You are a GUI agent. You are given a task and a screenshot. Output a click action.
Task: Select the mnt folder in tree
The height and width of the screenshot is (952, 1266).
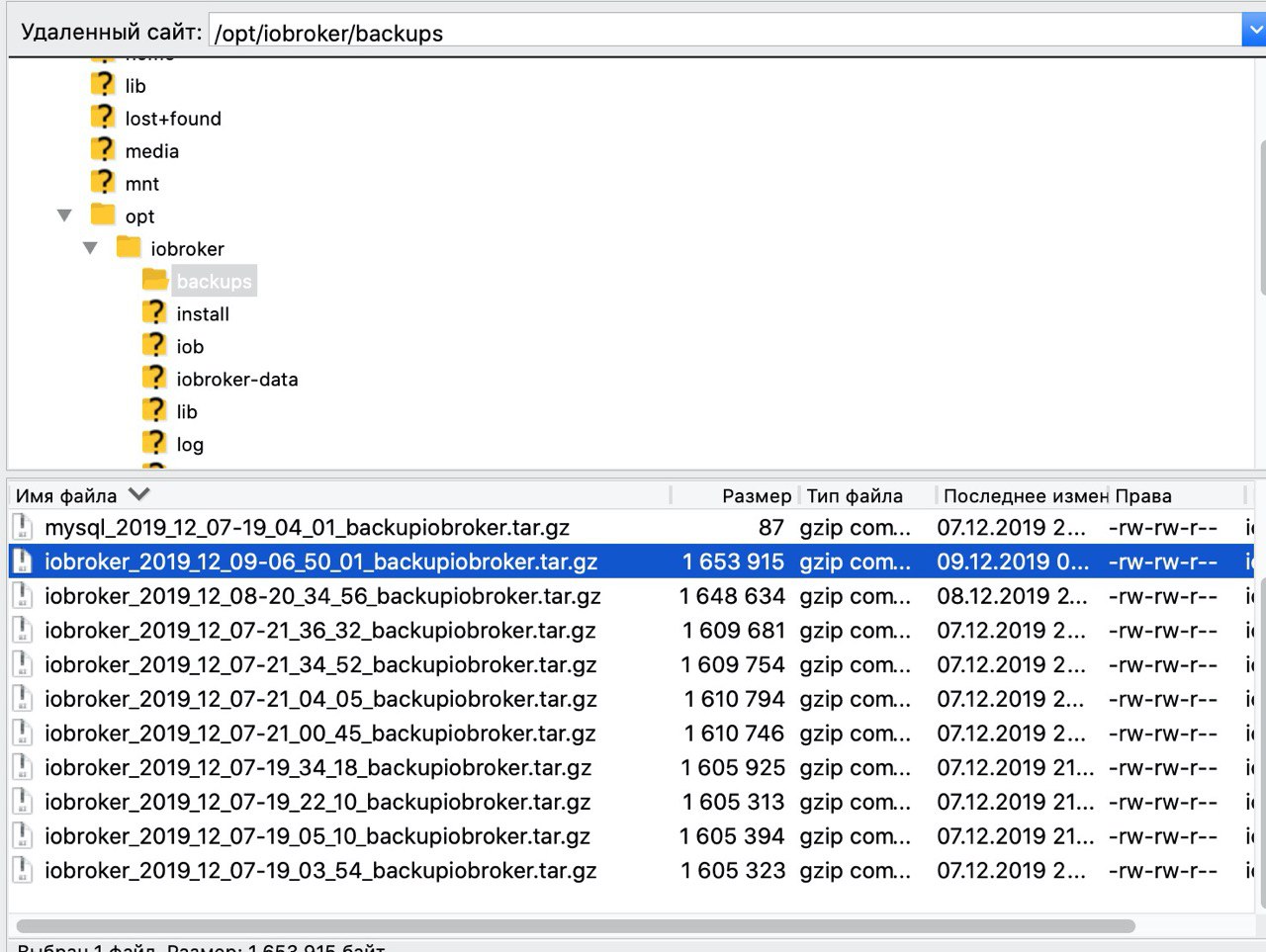[142, 183]
